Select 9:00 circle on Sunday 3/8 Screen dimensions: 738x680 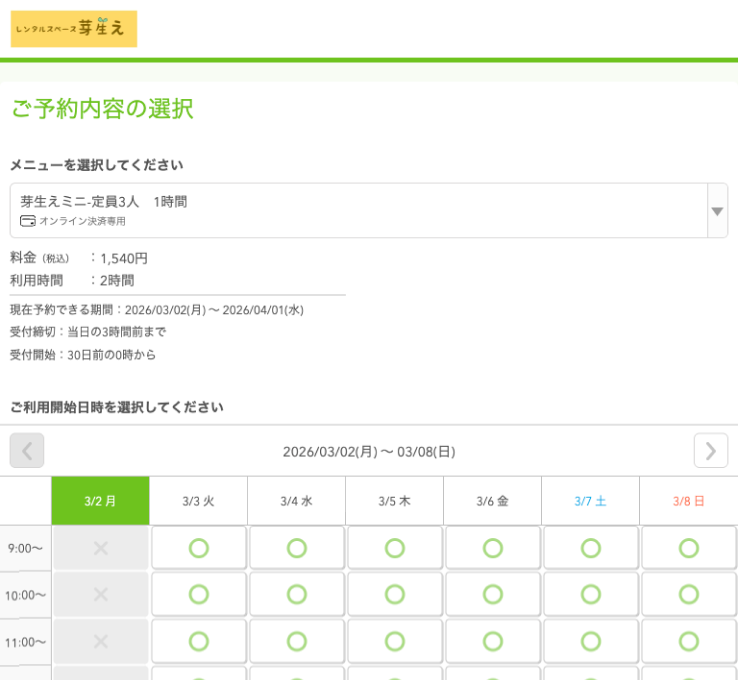point(688,548)
